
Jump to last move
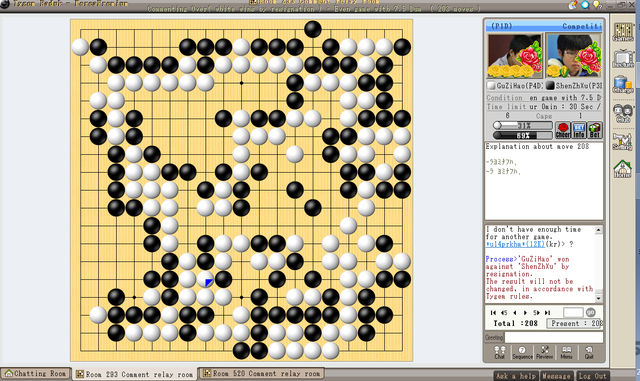(547, 312)
